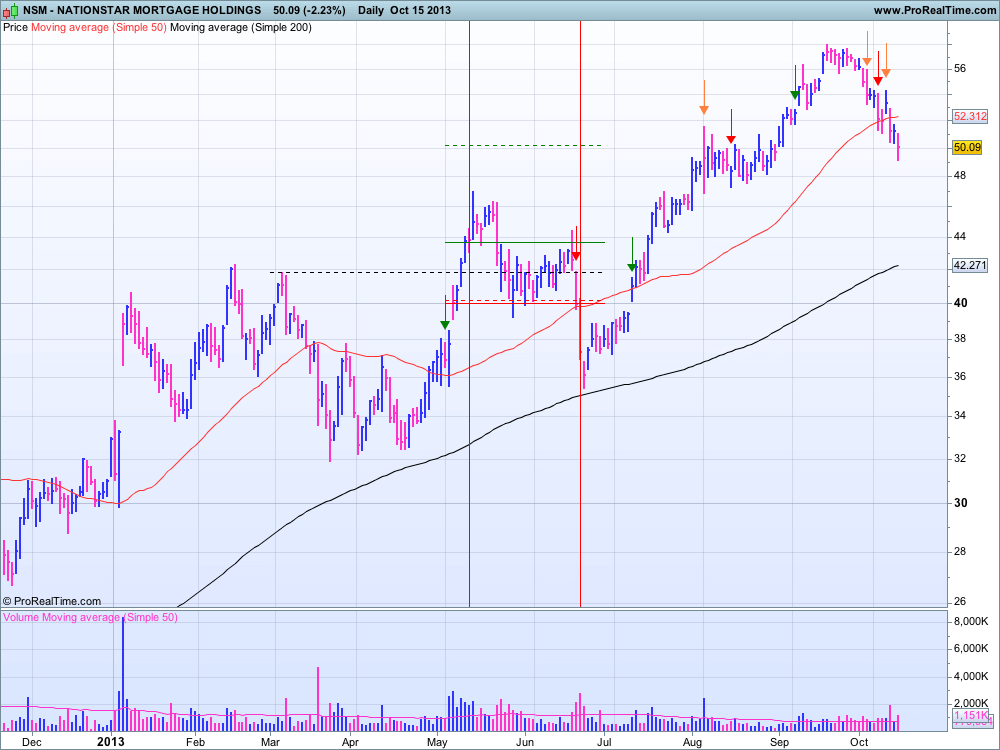The height and width of the screenshot is (750, 1000).
Task: Click the 8,000K volume axis label
Action: tap(973, 621)
